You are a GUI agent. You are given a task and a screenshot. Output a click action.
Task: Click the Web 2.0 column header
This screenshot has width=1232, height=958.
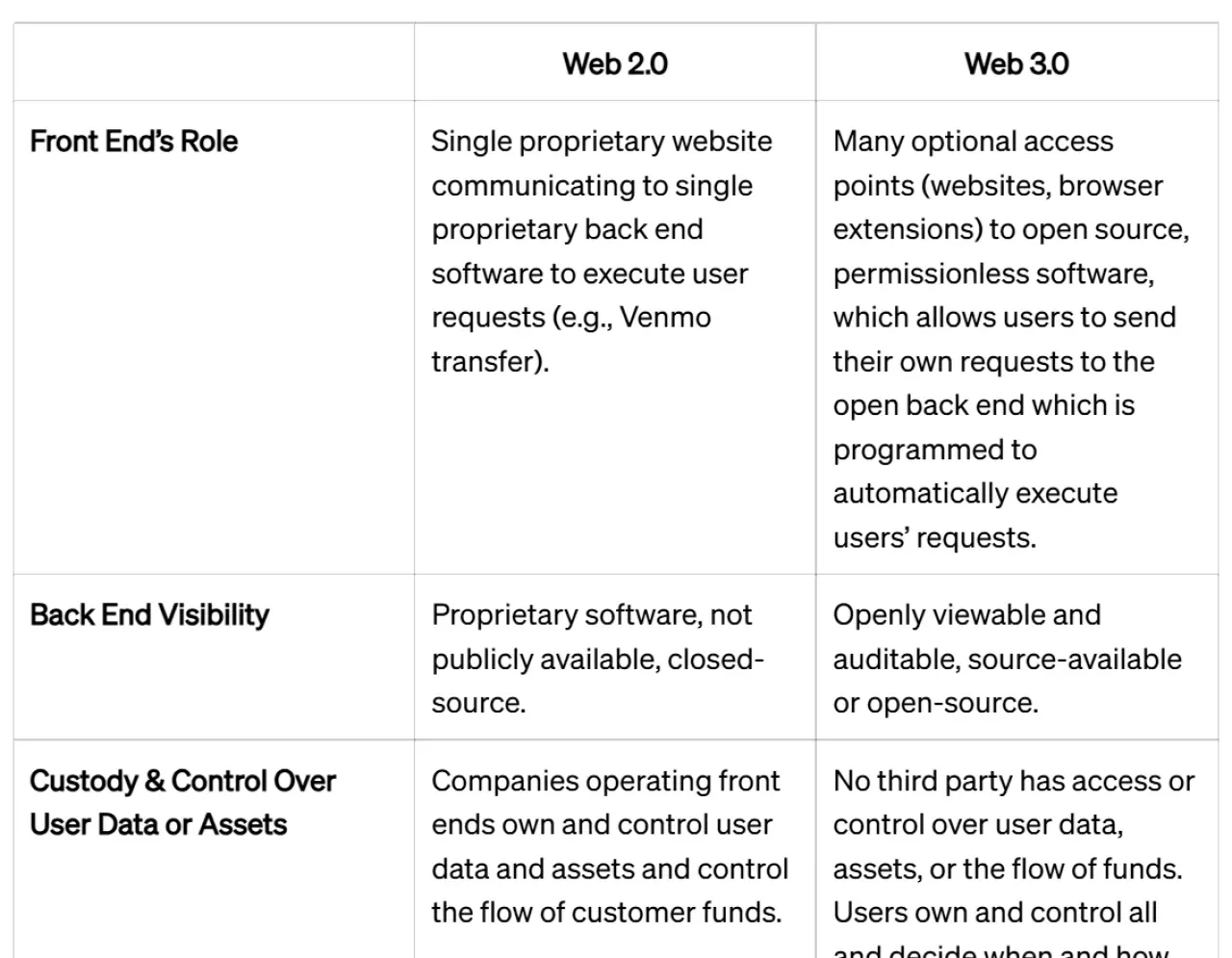615,64
